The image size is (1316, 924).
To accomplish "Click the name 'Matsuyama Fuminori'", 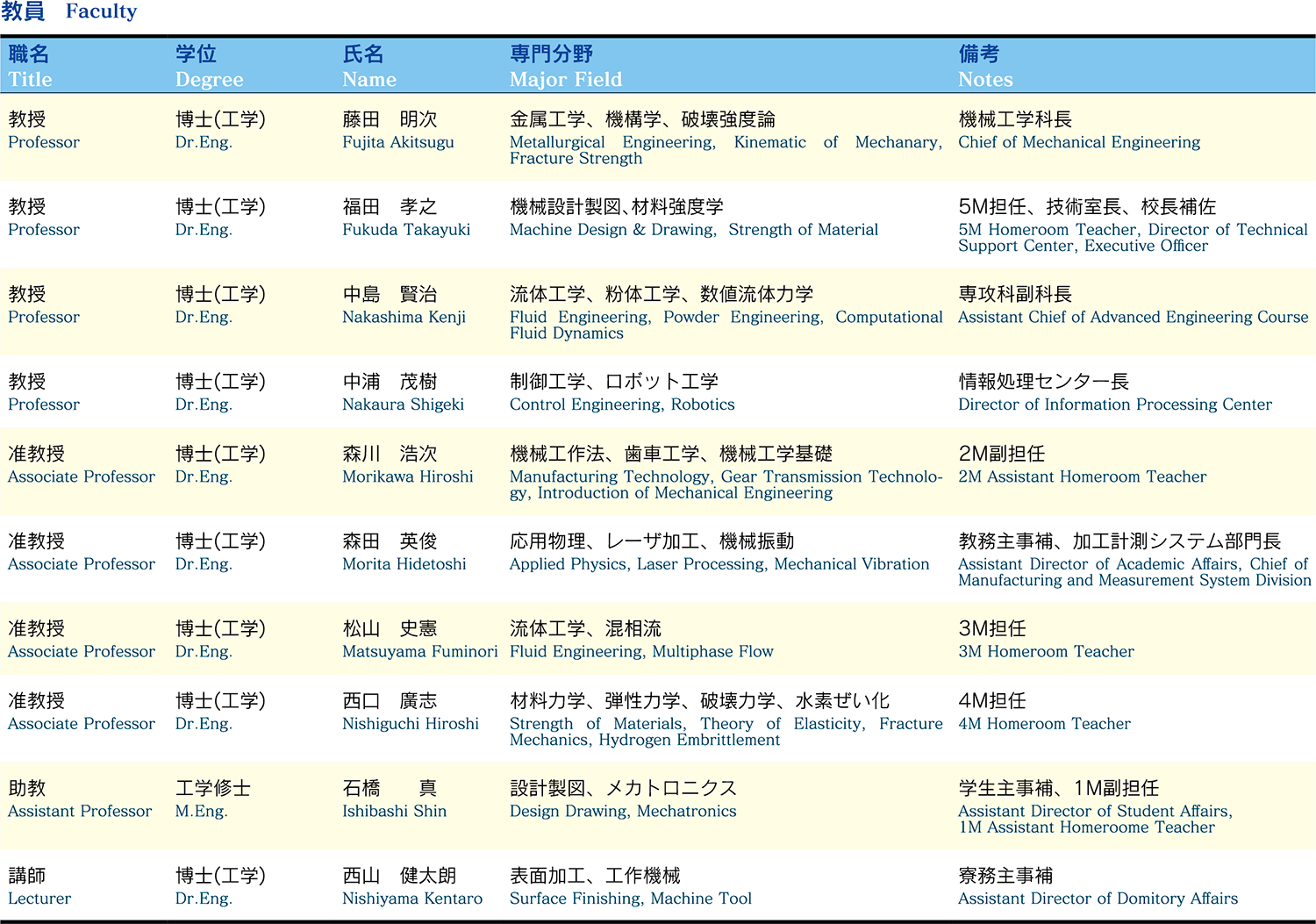I will pos(419,652).
